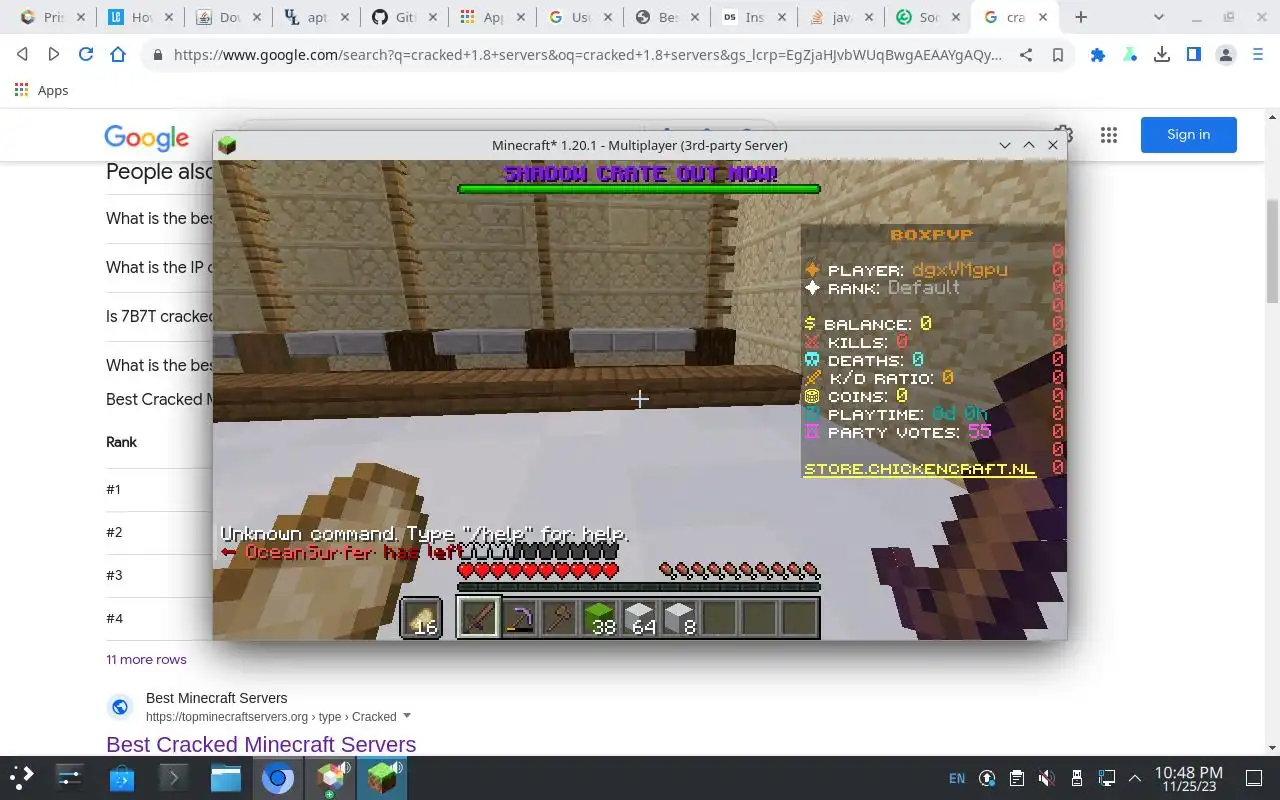Click the Show Desktop button in the taskbar
Screen dimensions: 1280x800
(1254, 778)
